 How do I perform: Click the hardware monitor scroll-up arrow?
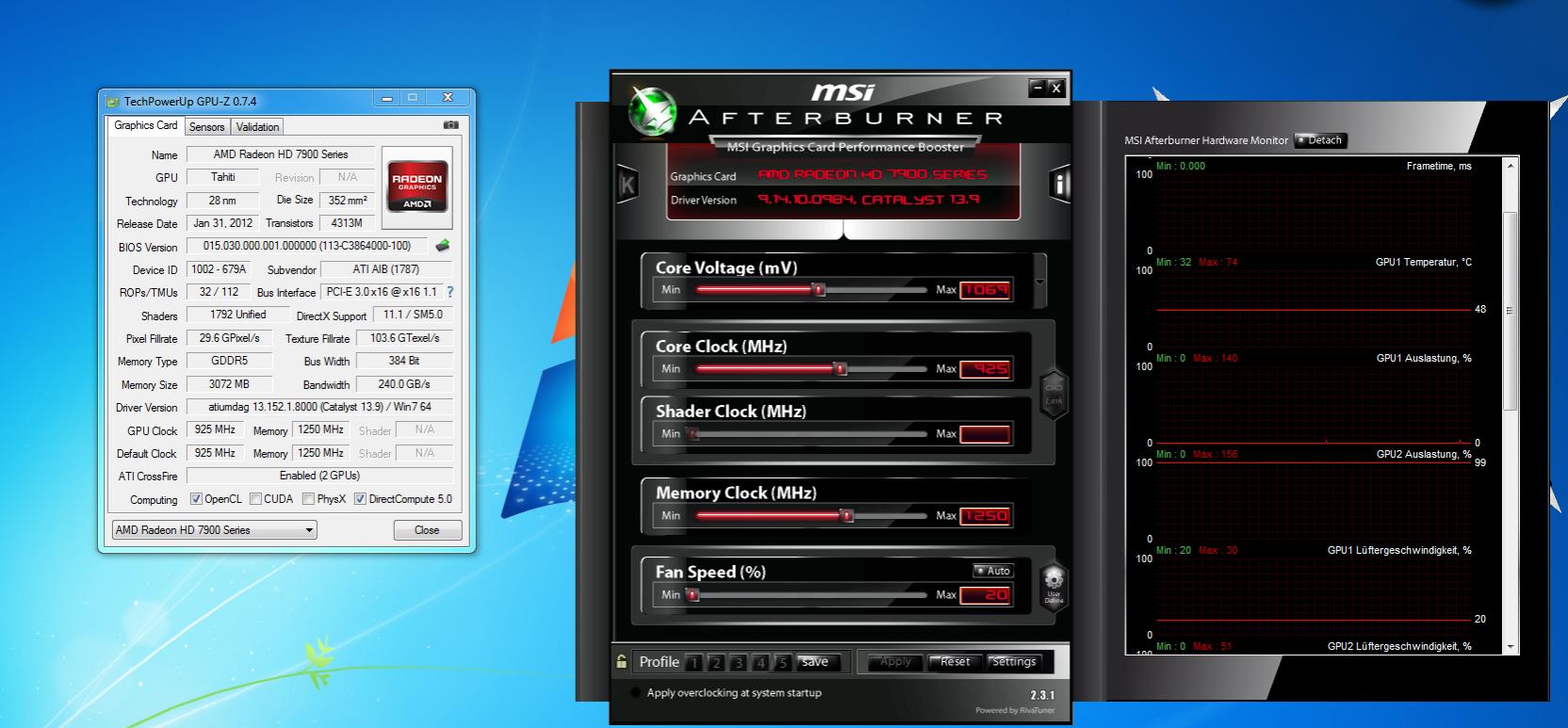click(x=1511, y=166)
